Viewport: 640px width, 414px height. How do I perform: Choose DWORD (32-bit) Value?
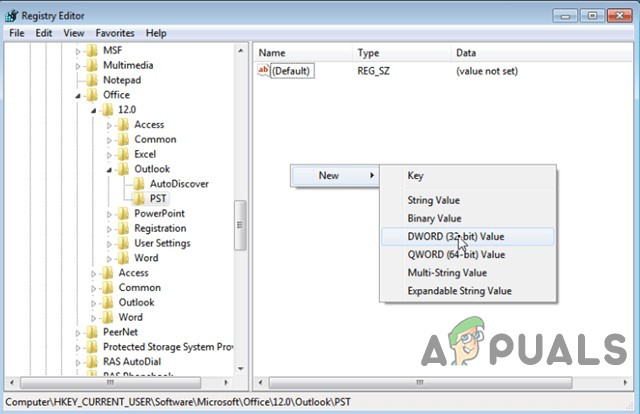pos(468,237)
